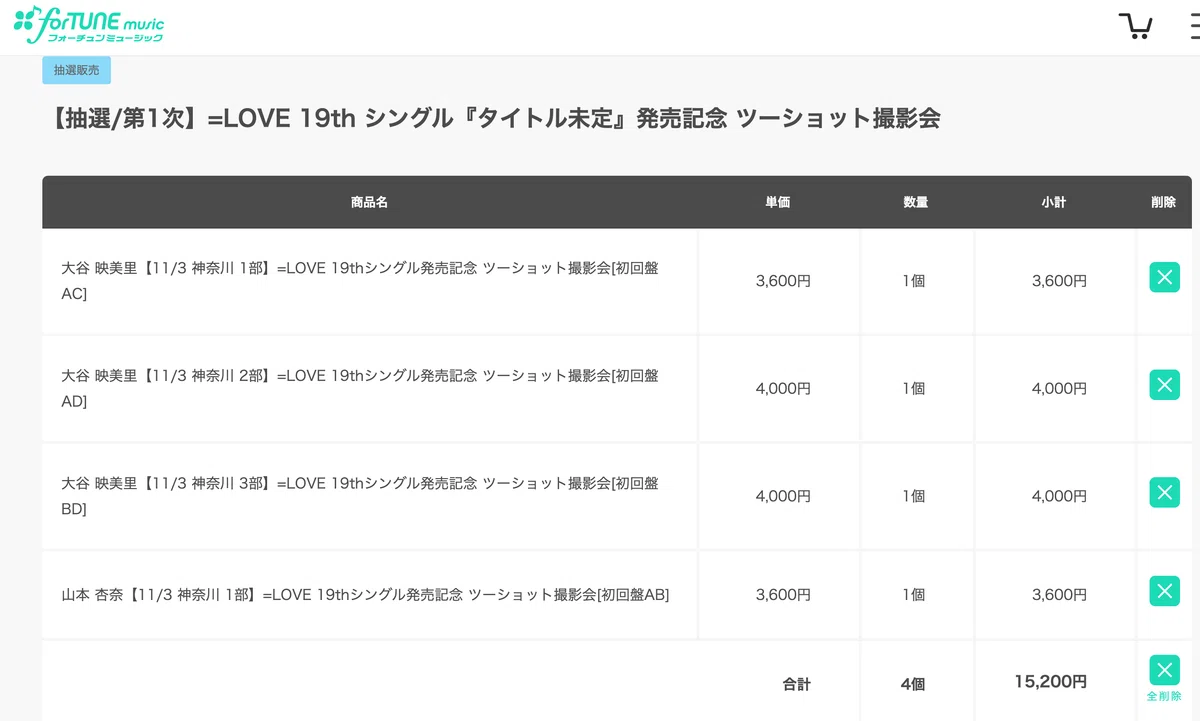Delete the 山本 杏奈 神奈川 1部 item
This screenshot has height=721, width=1200.
tap(1164, 591)
